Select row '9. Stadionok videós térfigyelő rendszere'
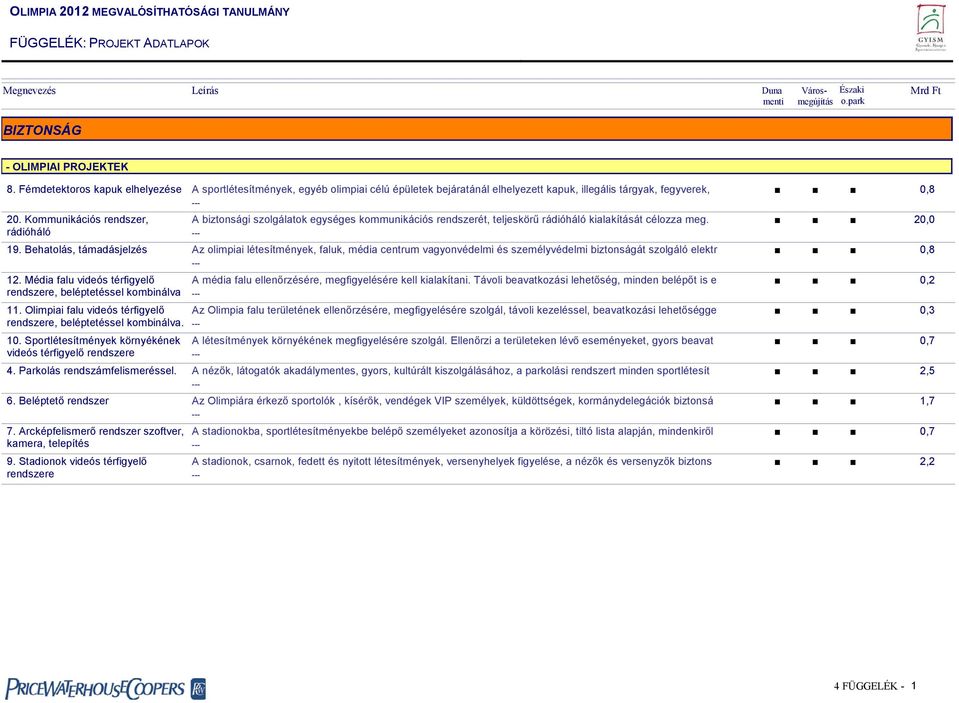Image resolution: width=959 pixels, height=703 pixels. [x=477, y=468]
